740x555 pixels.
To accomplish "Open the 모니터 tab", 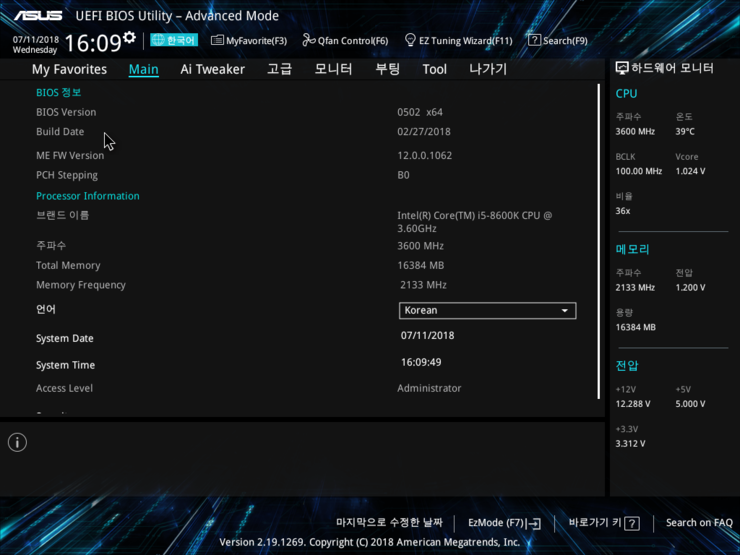I will click(333, 69).
